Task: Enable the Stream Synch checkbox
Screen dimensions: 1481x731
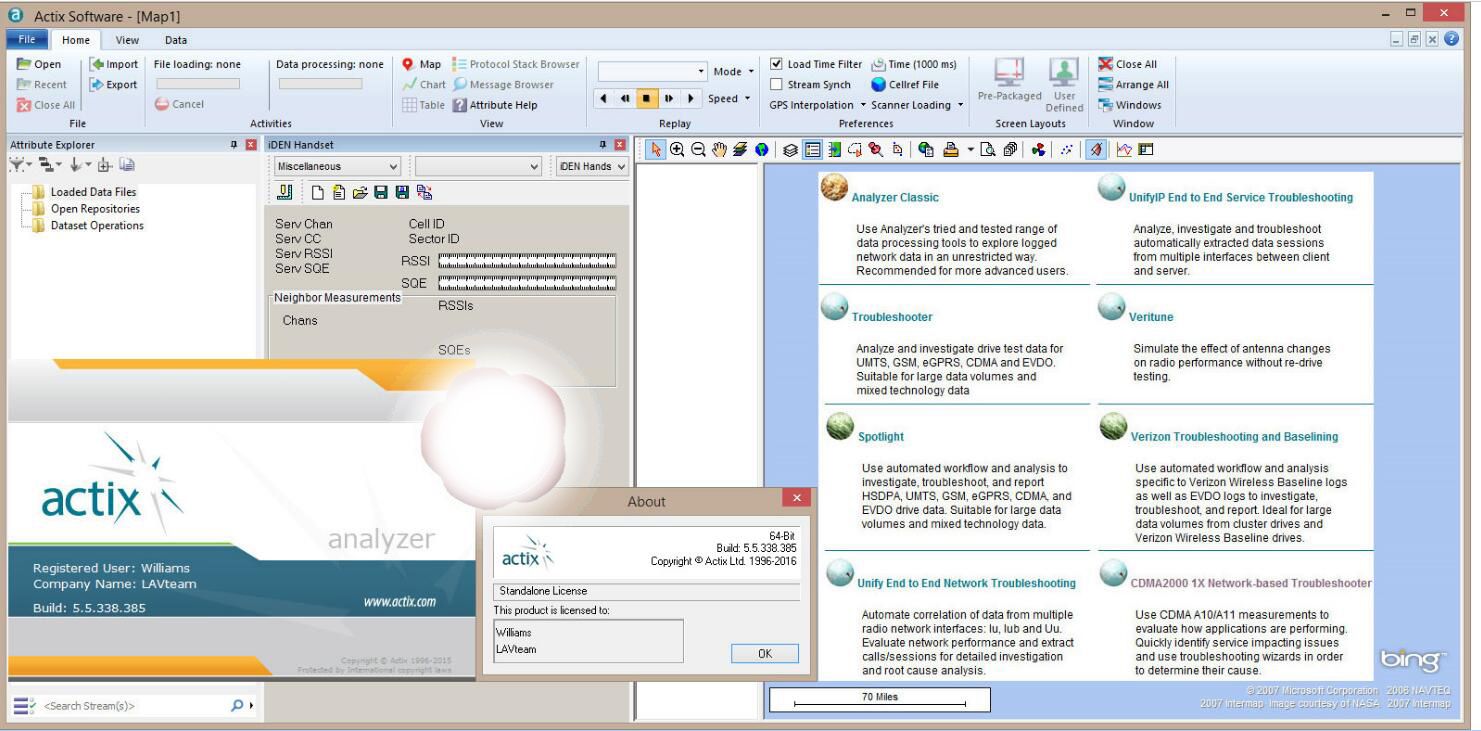Action: pyautogui.click(x=778, y=85)
